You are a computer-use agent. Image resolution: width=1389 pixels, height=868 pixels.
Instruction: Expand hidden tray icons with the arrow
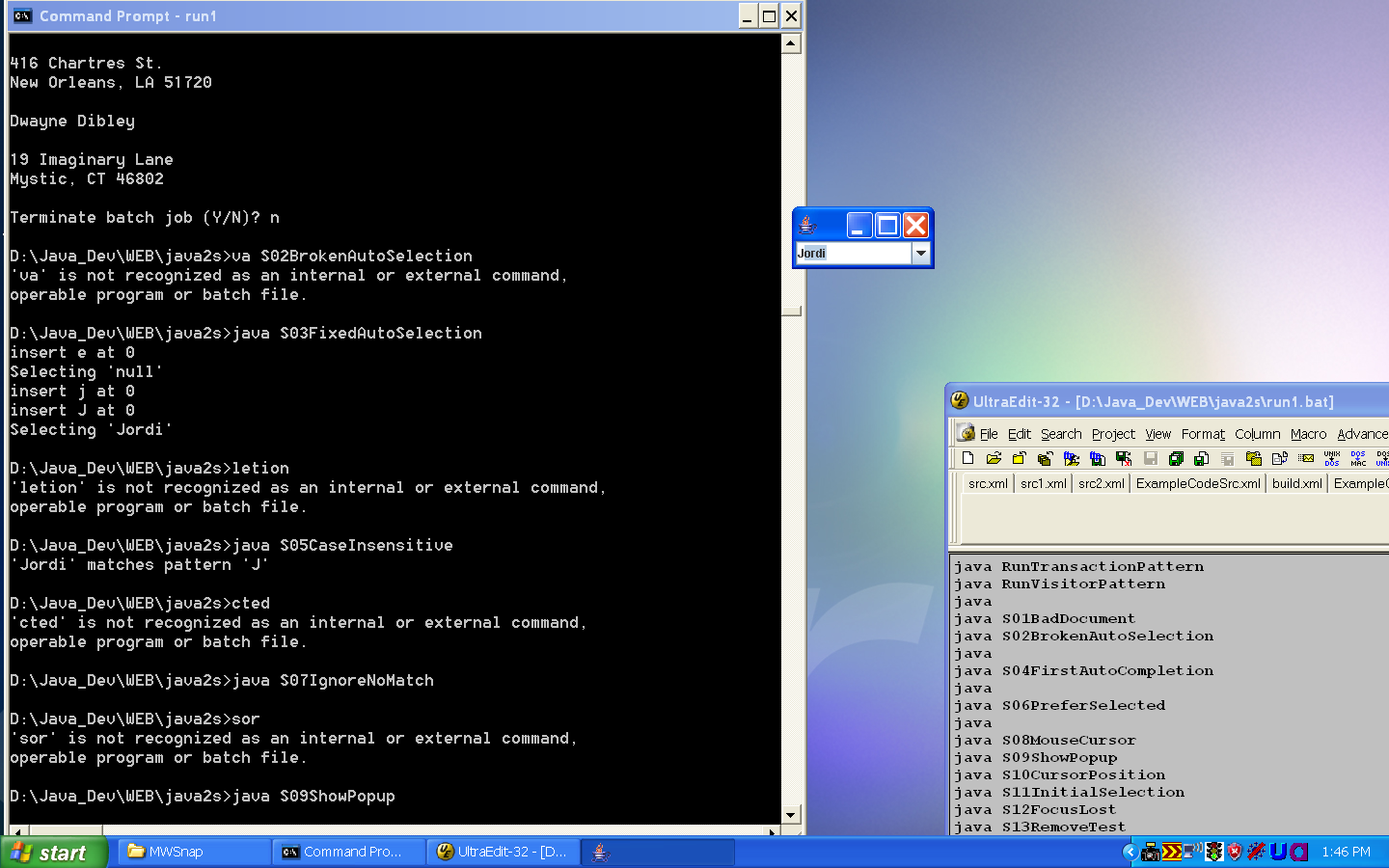(1130, 852)
